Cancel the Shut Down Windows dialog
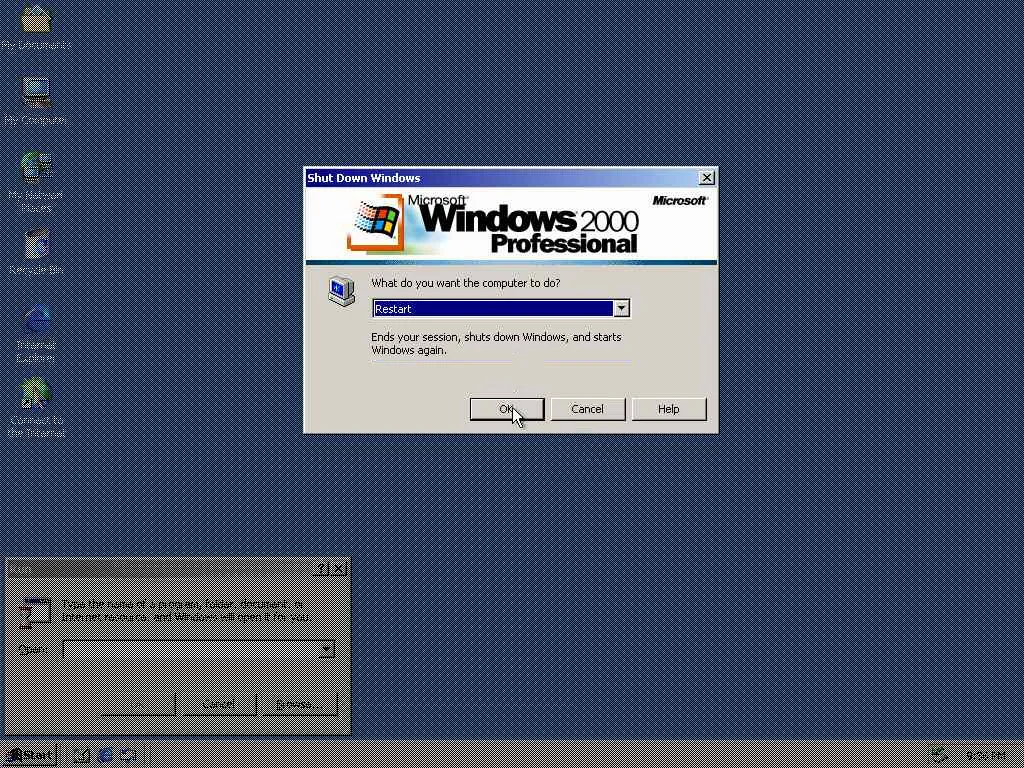This screenshot has height=768, width=1024. 587,409
